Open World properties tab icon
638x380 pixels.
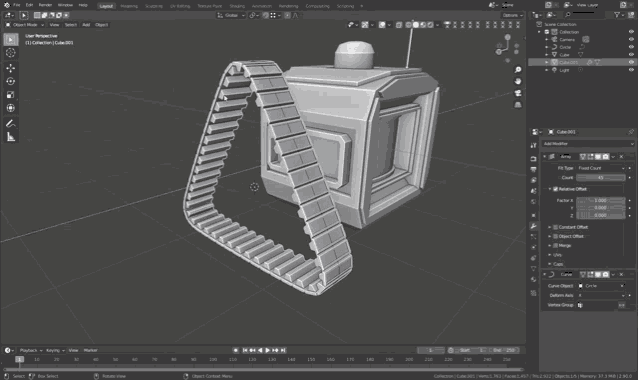click(533, 201)
